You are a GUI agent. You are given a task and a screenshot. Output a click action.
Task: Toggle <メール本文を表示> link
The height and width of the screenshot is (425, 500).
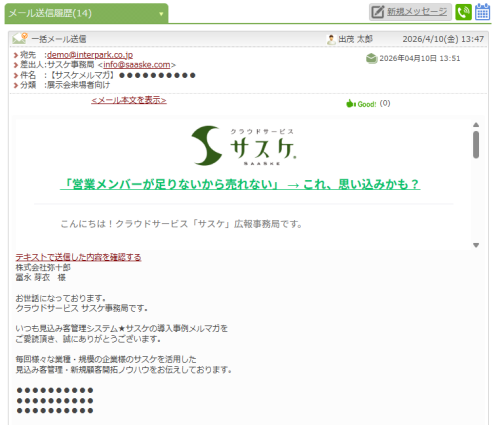point(129,100)
